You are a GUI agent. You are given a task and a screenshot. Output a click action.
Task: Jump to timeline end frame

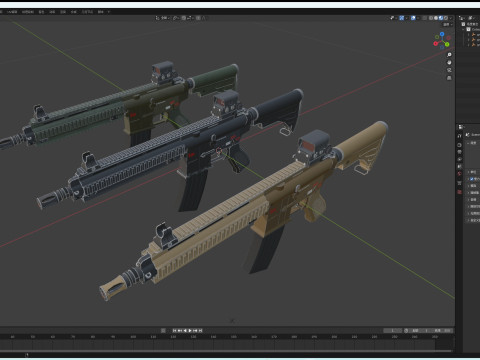pyautogui.click(x=201, y=330)
